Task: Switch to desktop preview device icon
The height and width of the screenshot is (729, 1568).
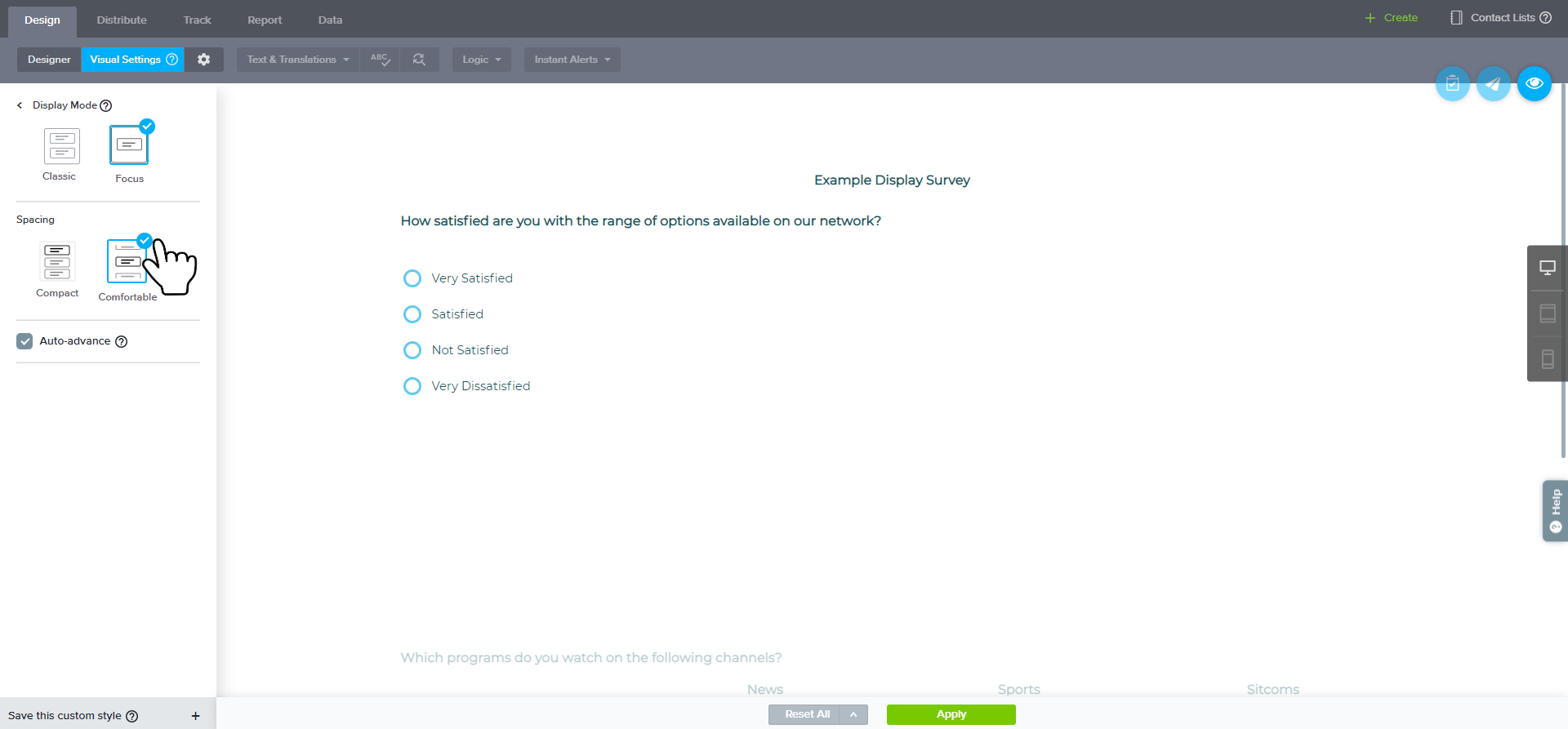Action: tap(1547, 268)
